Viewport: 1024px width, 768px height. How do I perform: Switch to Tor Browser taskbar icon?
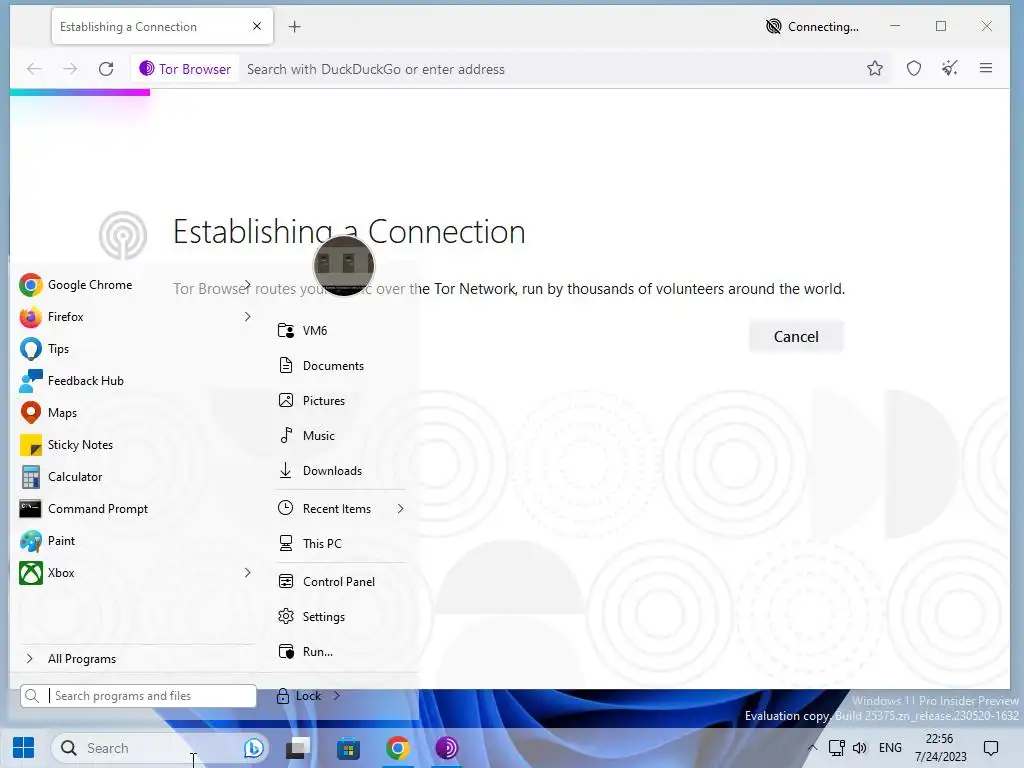click(447, 748)
